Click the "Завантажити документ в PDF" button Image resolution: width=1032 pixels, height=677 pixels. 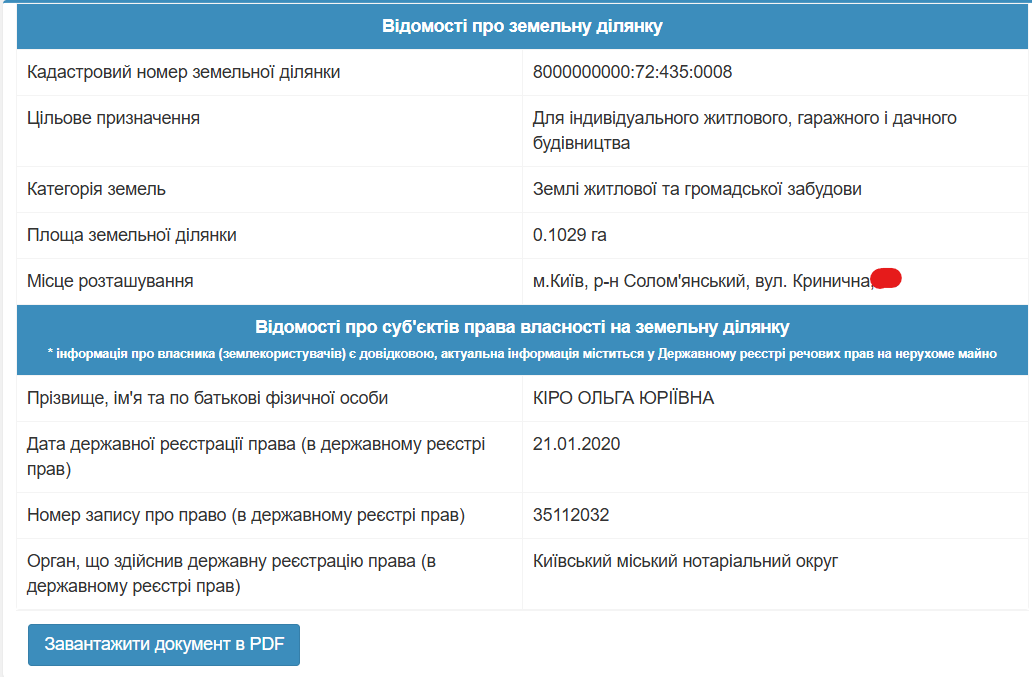coord(164,645)
